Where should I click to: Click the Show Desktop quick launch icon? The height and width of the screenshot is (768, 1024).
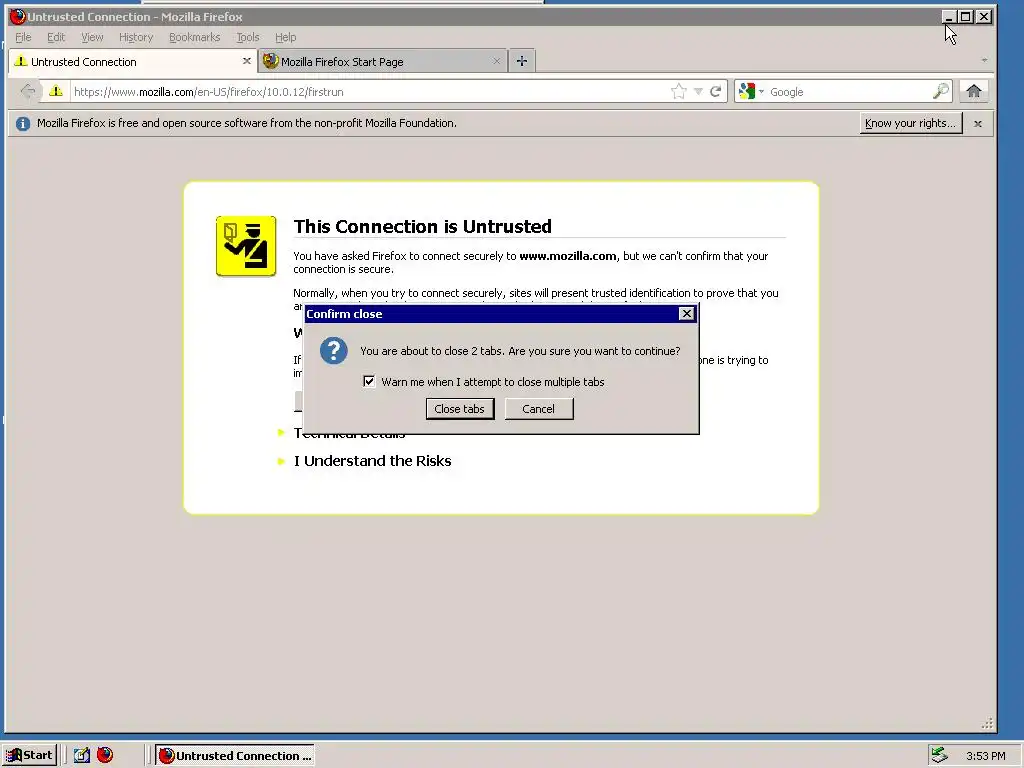pyautogui.click(x=82, y=756)
